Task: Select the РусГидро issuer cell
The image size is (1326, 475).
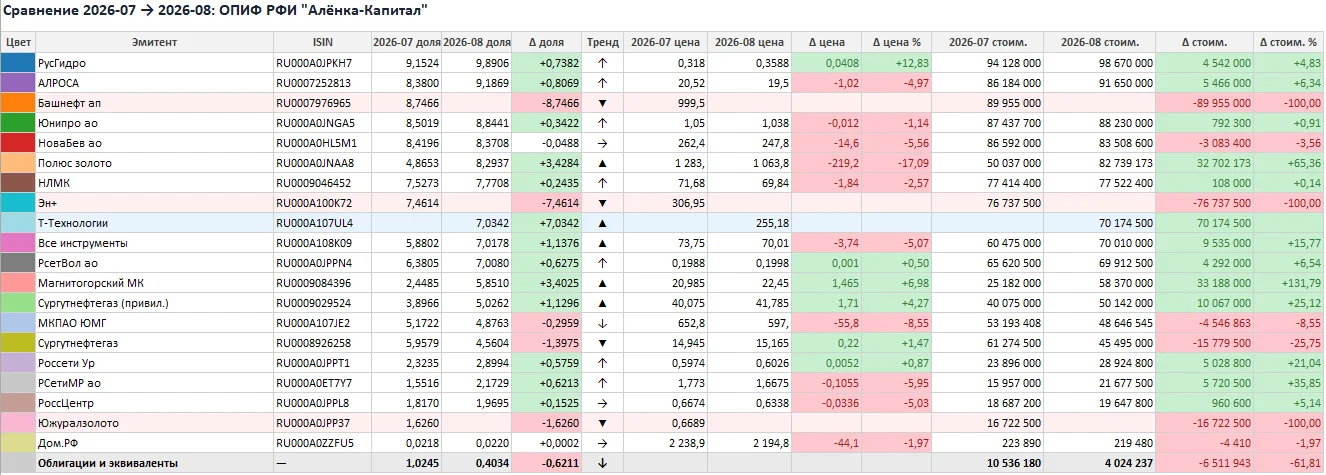Action: (x=154, y=62)
